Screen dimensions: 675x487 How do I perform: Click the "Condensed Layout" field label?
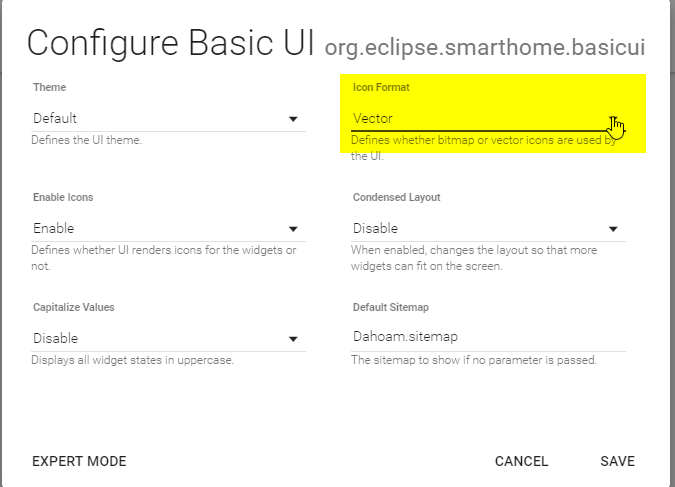[396, 198]
